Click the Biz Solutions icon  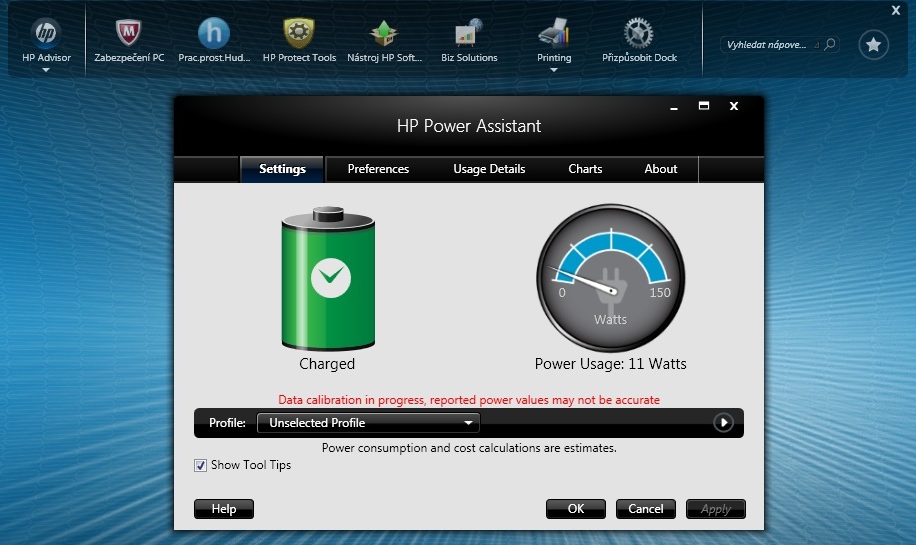coord(469,33)
